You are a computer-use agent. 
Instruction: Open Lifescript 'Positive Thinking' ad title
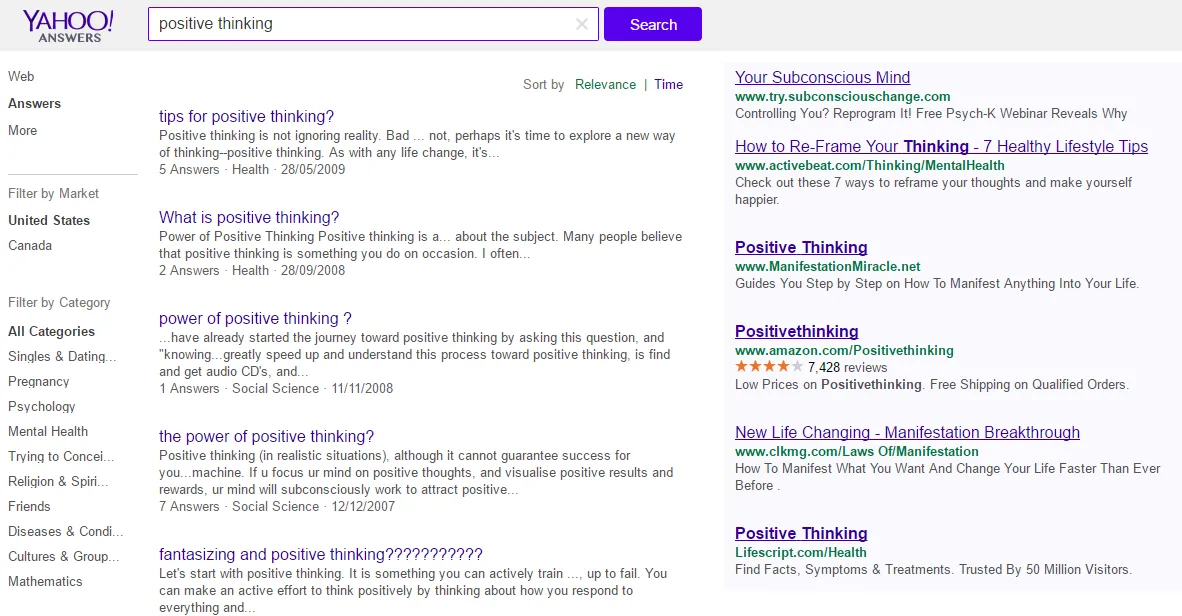click(x=801, y=533)
